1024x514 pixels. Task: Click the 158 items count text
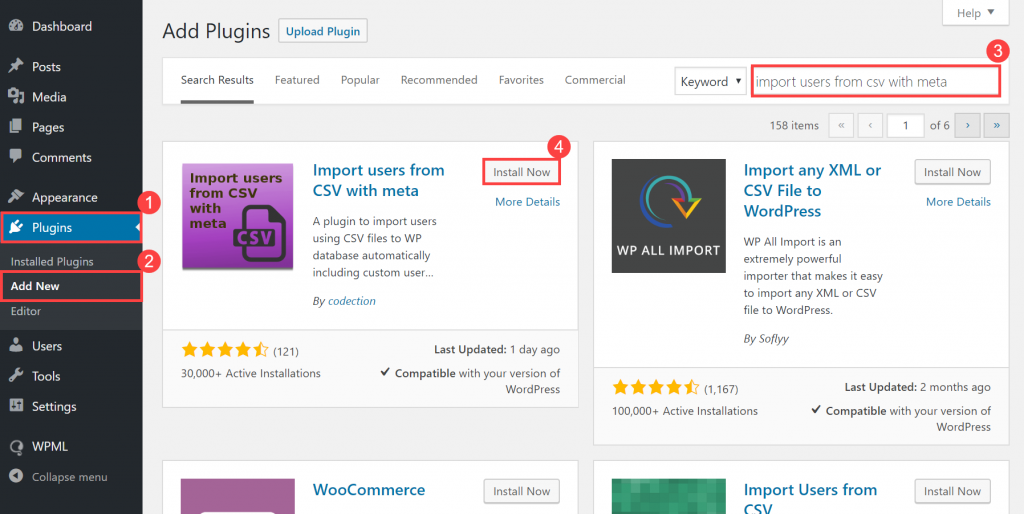[x=794, y=125]
